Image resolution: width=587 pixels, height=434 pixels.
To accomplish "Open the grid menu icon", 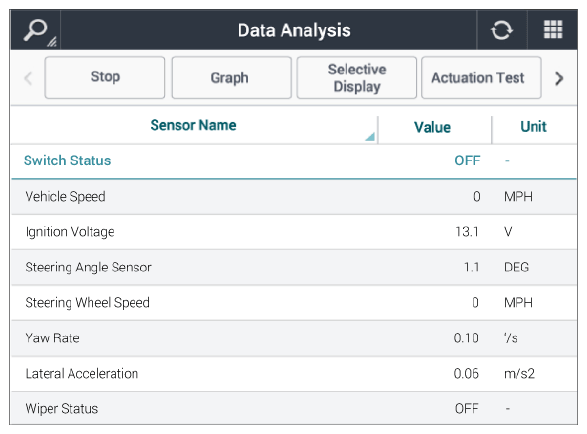I will [553, 30].
